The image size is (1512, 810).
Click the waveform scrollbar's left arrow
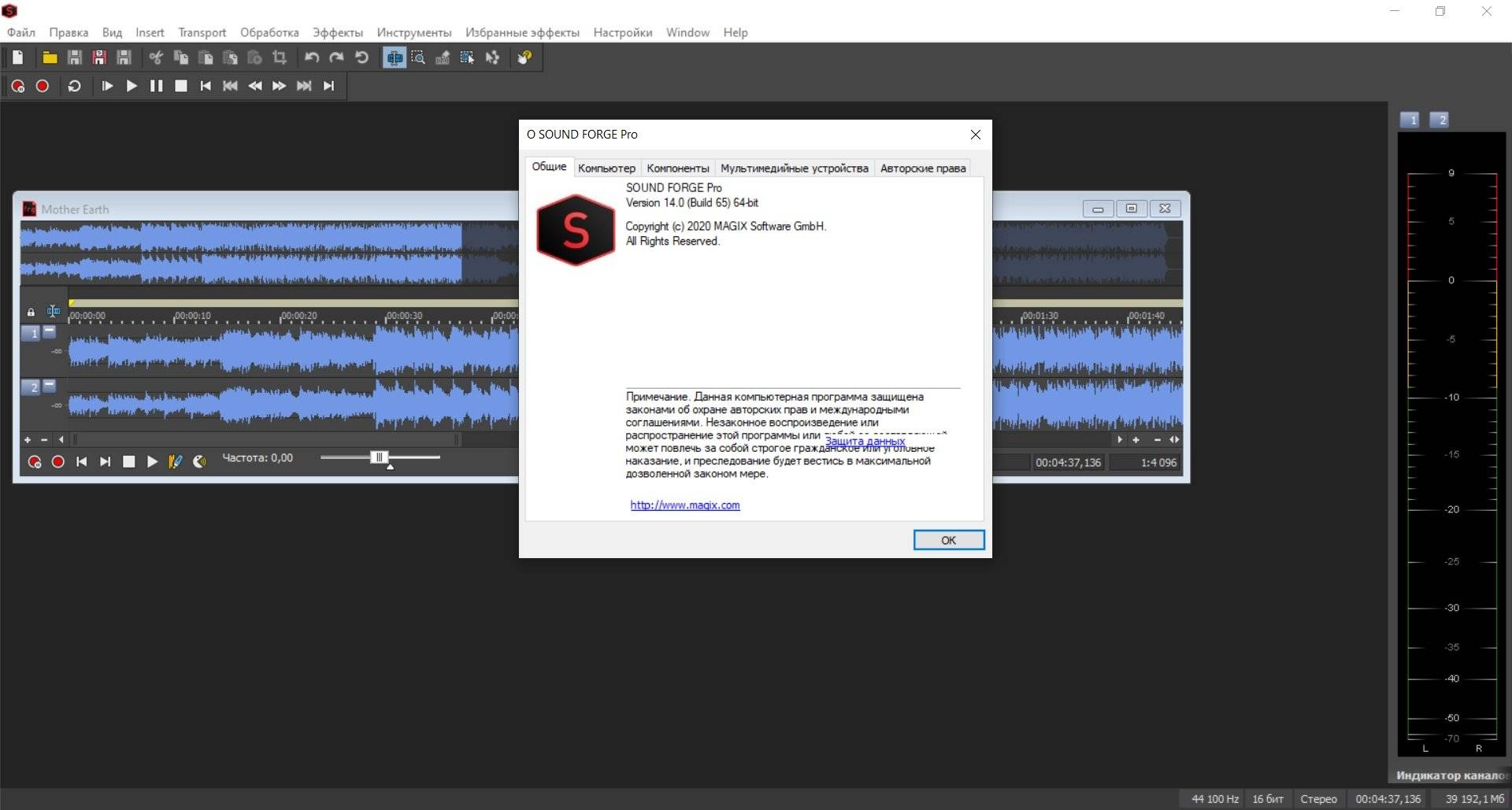[61, 440]
